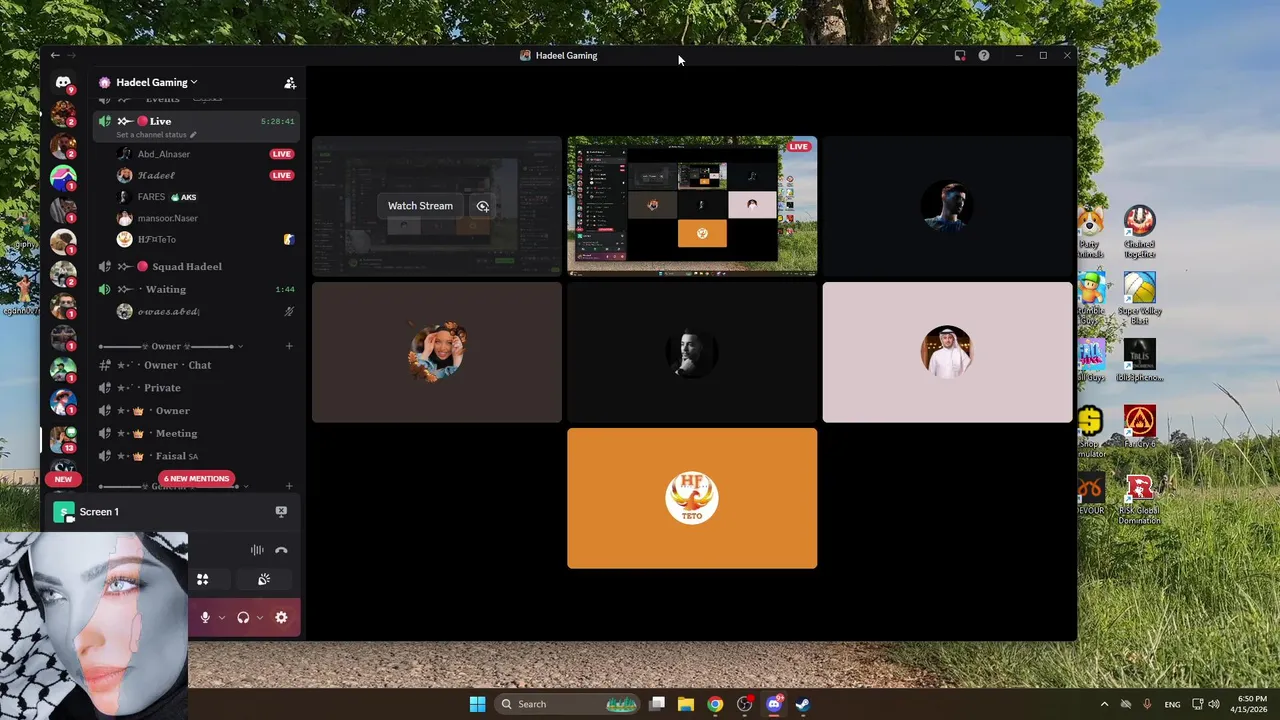Image resolution: width=1280 pixels, height=720 pixels.
Task: Open noise suppression waveform icon
Action: tap(257, 550)
